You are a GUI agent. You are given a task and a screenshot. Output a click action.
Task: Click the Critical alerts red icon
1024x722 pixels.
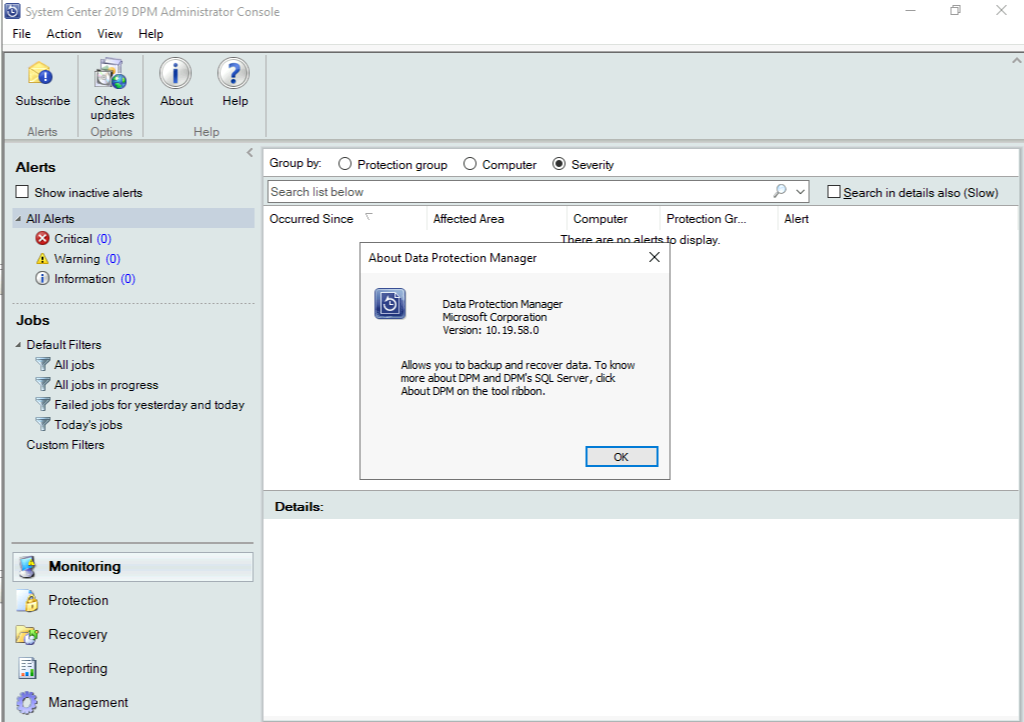coord(42,238)
